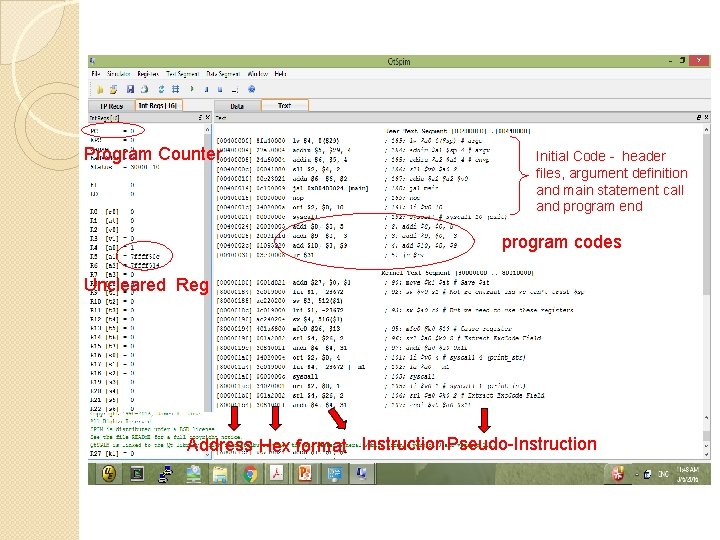Click the terminal icon on taskbar
Image resolution: width=720 pixels, height=540 pixels.
coord(137,473)
